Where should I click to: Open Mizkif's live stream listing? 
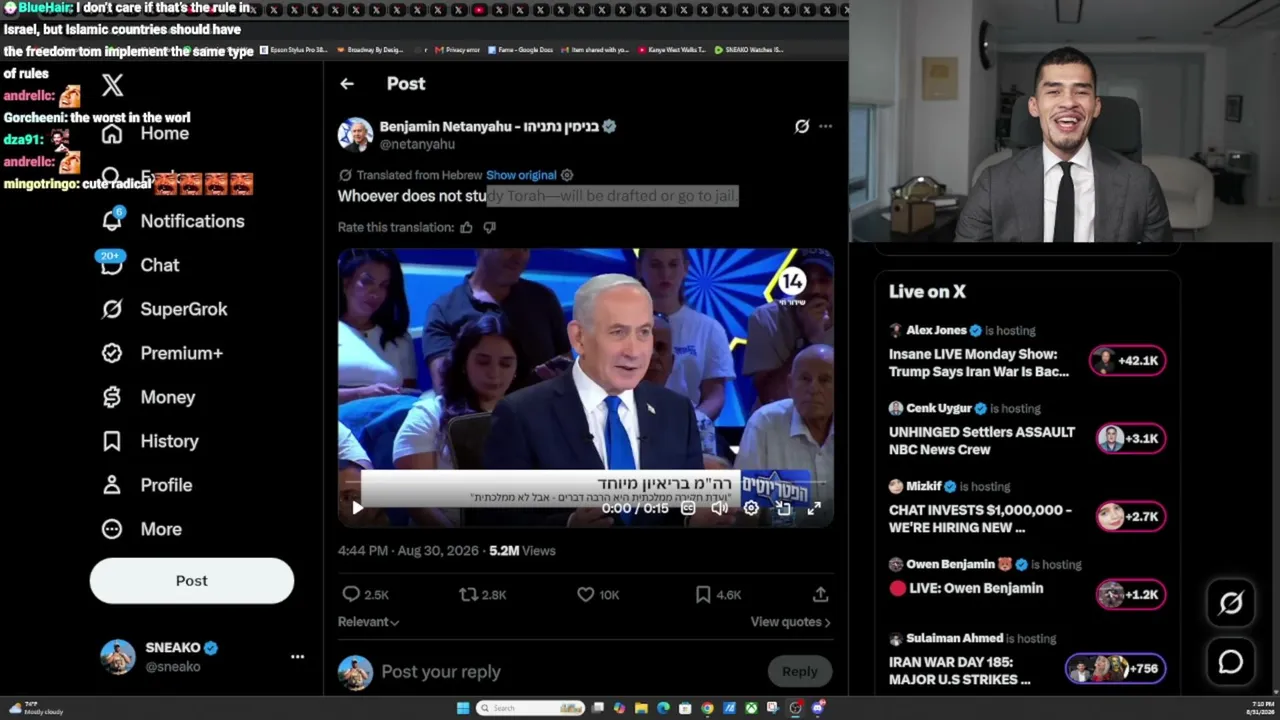click(980, 519)
